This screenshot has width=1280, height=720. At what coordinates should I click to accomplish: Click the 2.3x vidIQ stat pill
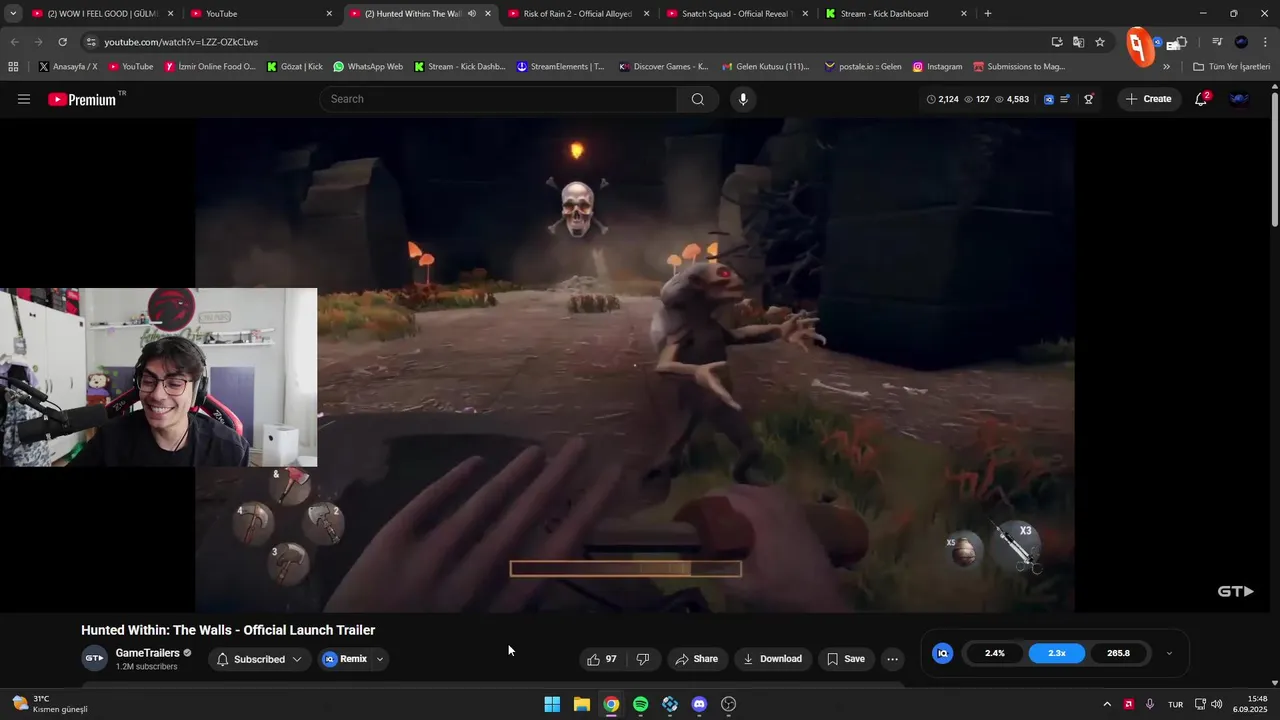tap(1057, 653)
